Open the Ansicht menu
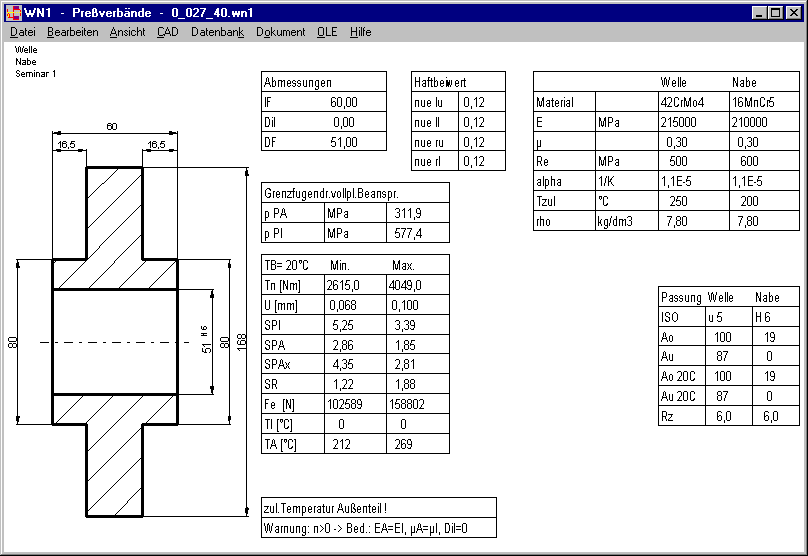 pyautogui.click(x=127, y=32)
